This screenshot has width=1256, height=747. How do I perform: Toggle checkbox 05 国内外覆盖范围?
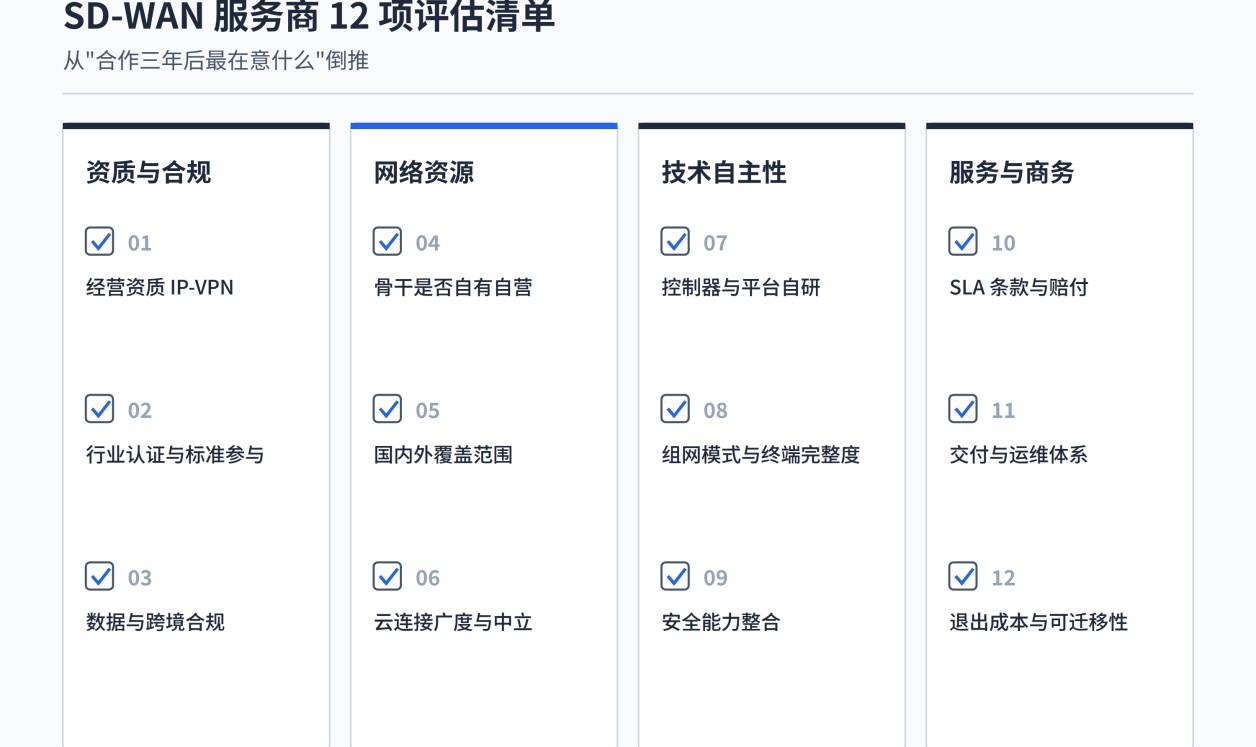(x=388, y=409)
